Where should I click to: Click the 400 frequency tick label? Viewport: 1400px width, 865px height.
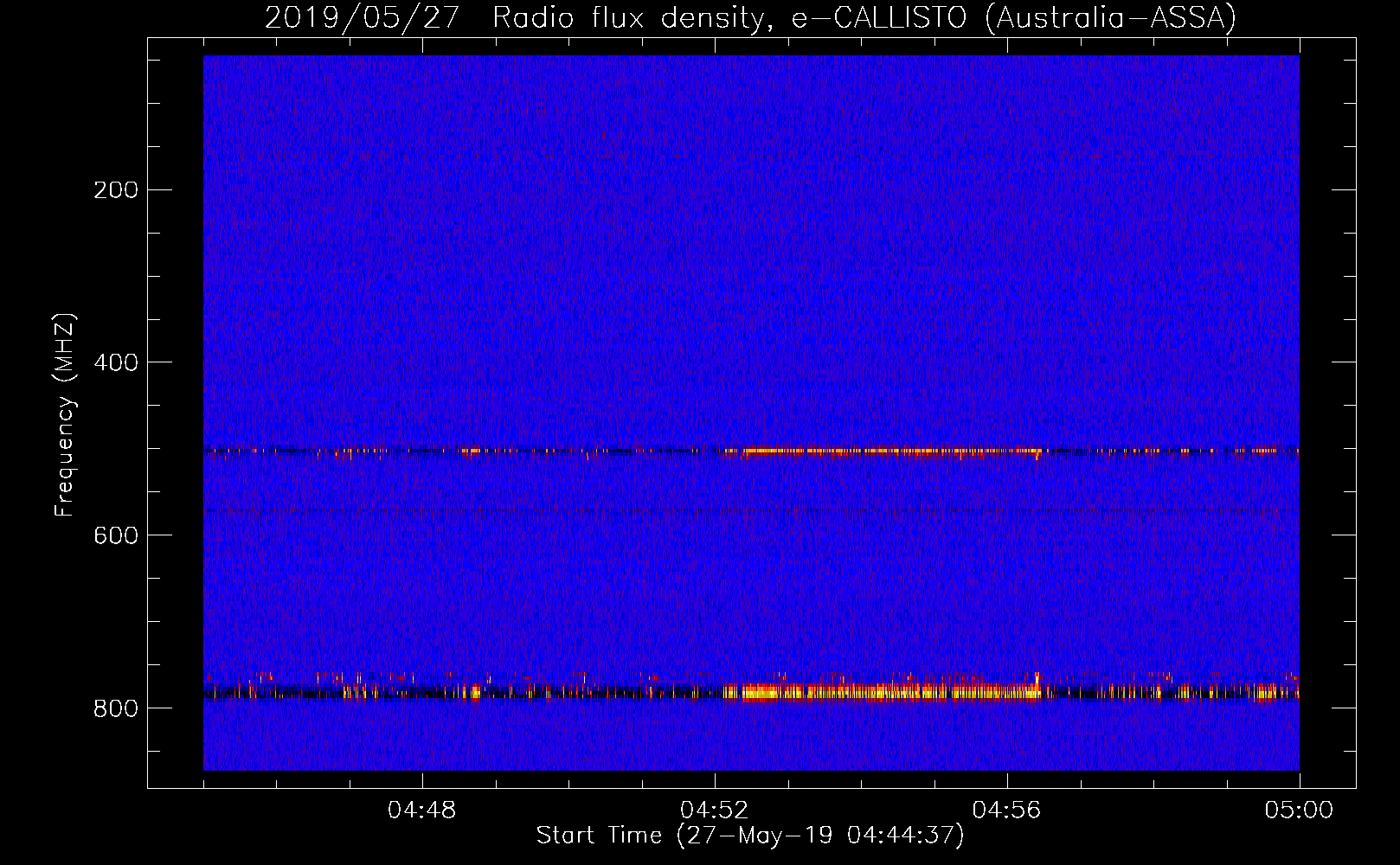(x=116, y=363)
